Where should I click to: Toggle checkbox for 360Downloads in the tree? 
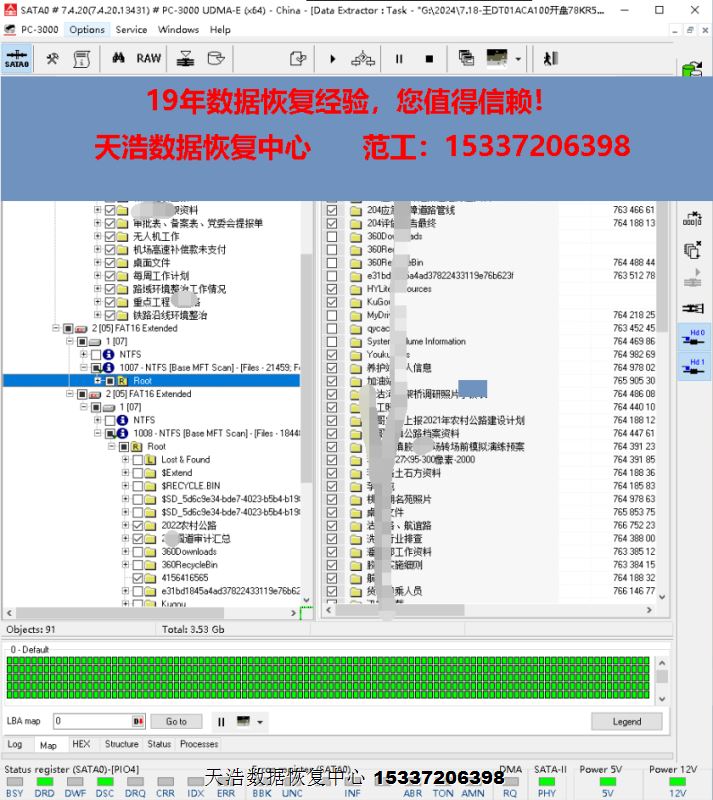click(138, 551)
